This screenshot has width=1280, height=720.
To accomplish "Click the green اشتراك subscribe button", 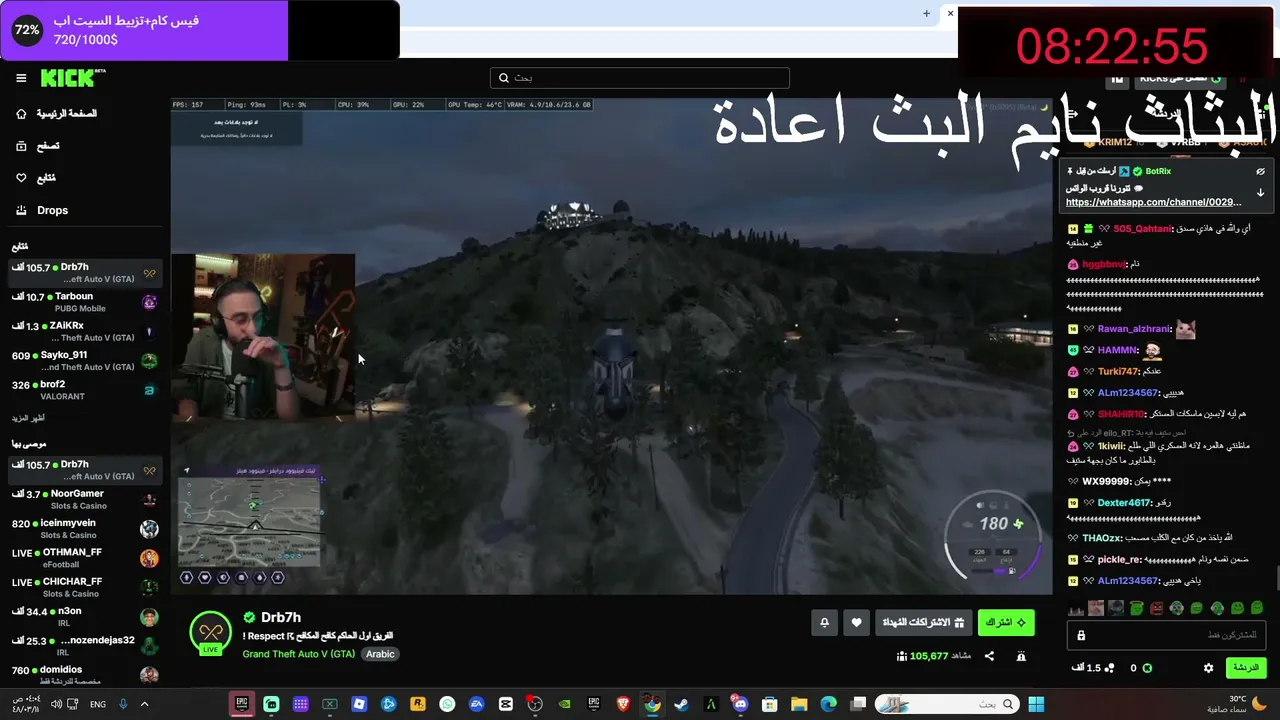I will coord(1006,622).
